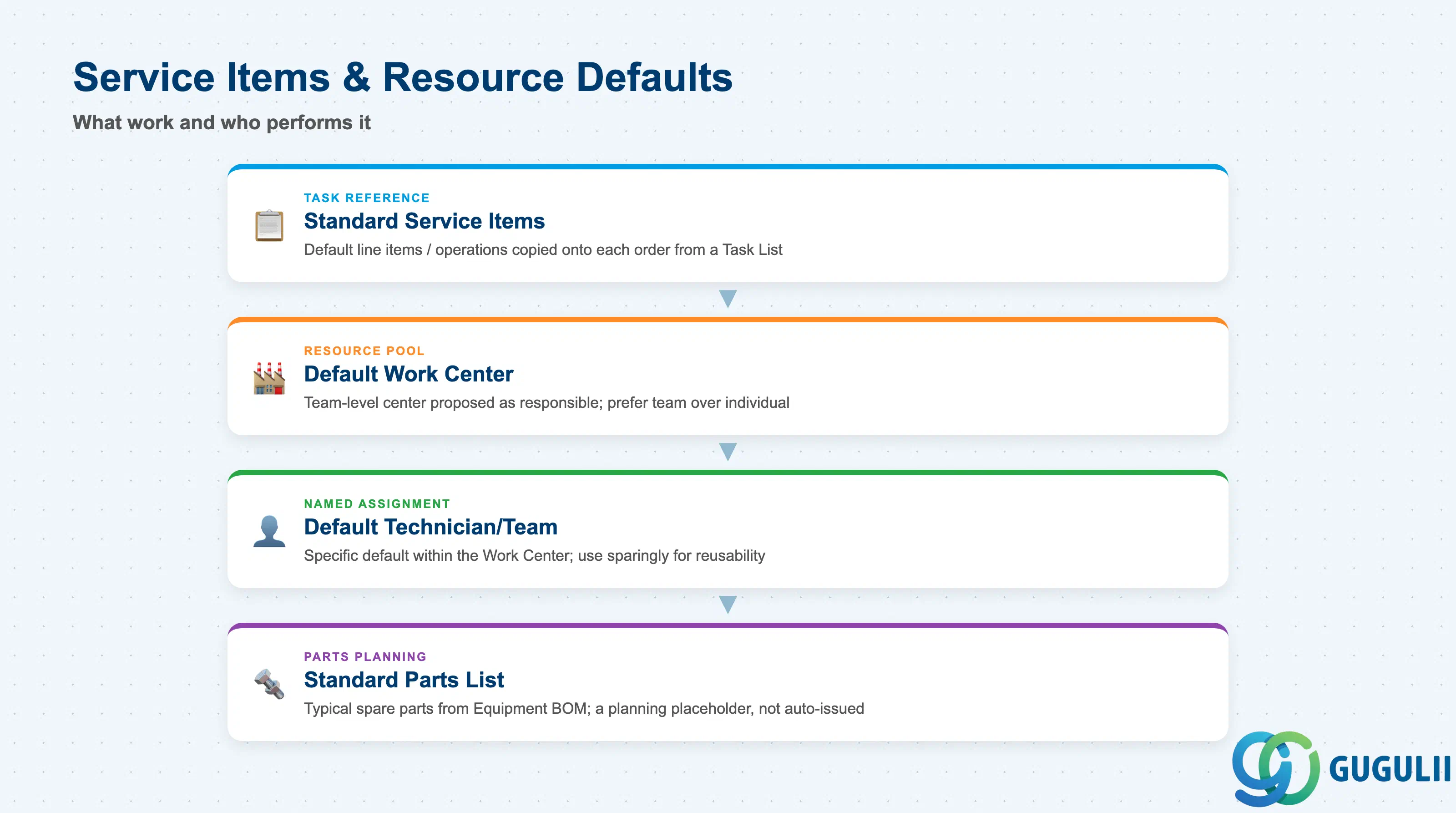
Task: Click the clipboard icon beside Standard Service Items
Action: (x=269, y=226)
